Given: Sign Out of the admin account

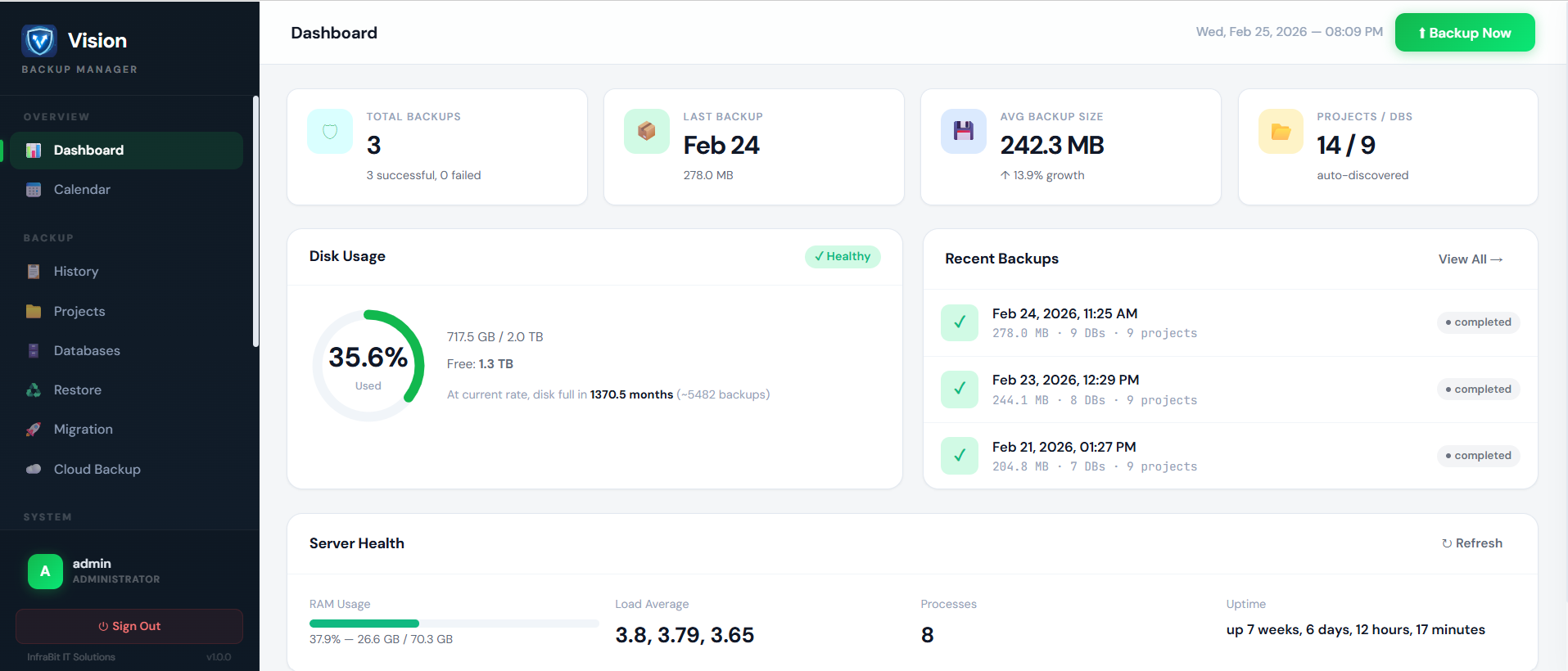Looking at the screenshot, I should [129, 626].
